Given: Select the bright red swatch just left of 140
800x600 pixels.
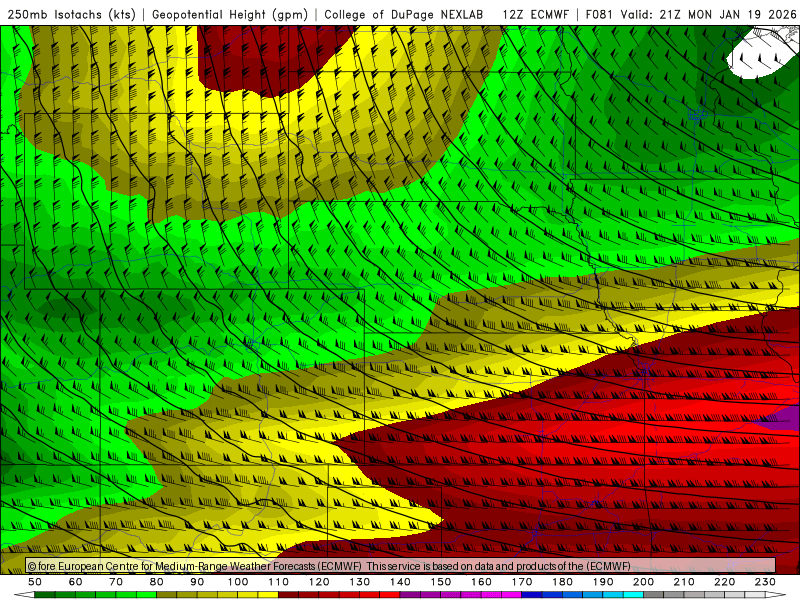Looking at the screenshot, I should pos(390,594).
